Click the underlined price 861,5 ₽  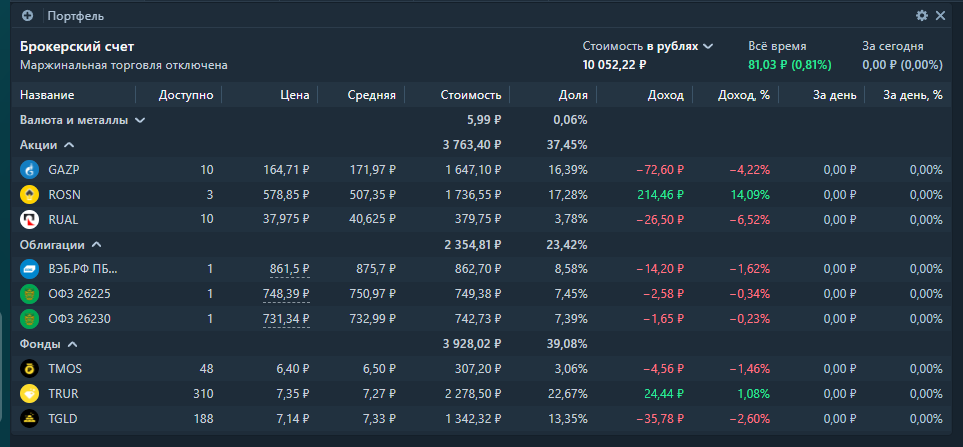coord(290,269)
